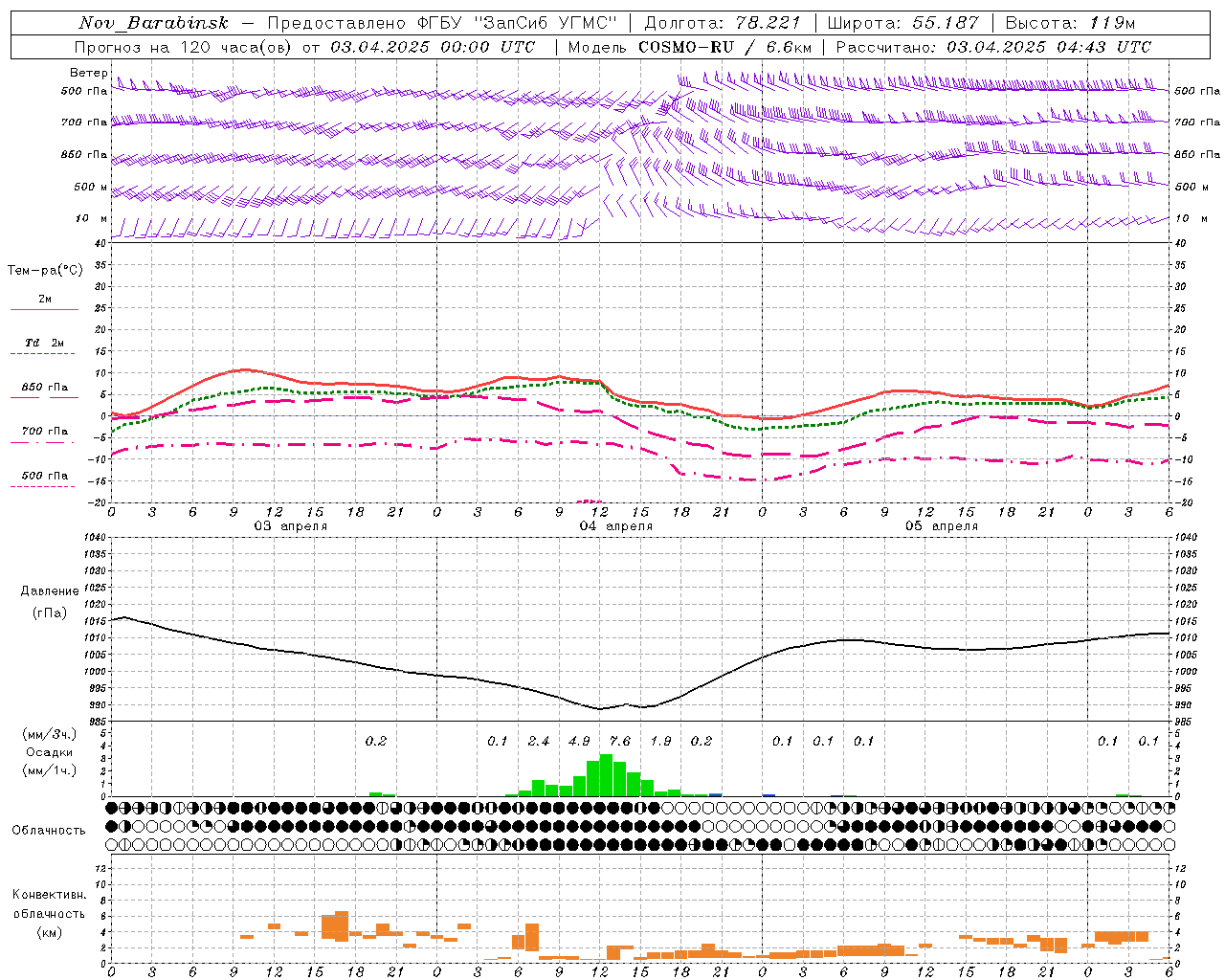Click the Nov_Barabinsk station title
1225x980 pixels.
[x=153, y=23]
